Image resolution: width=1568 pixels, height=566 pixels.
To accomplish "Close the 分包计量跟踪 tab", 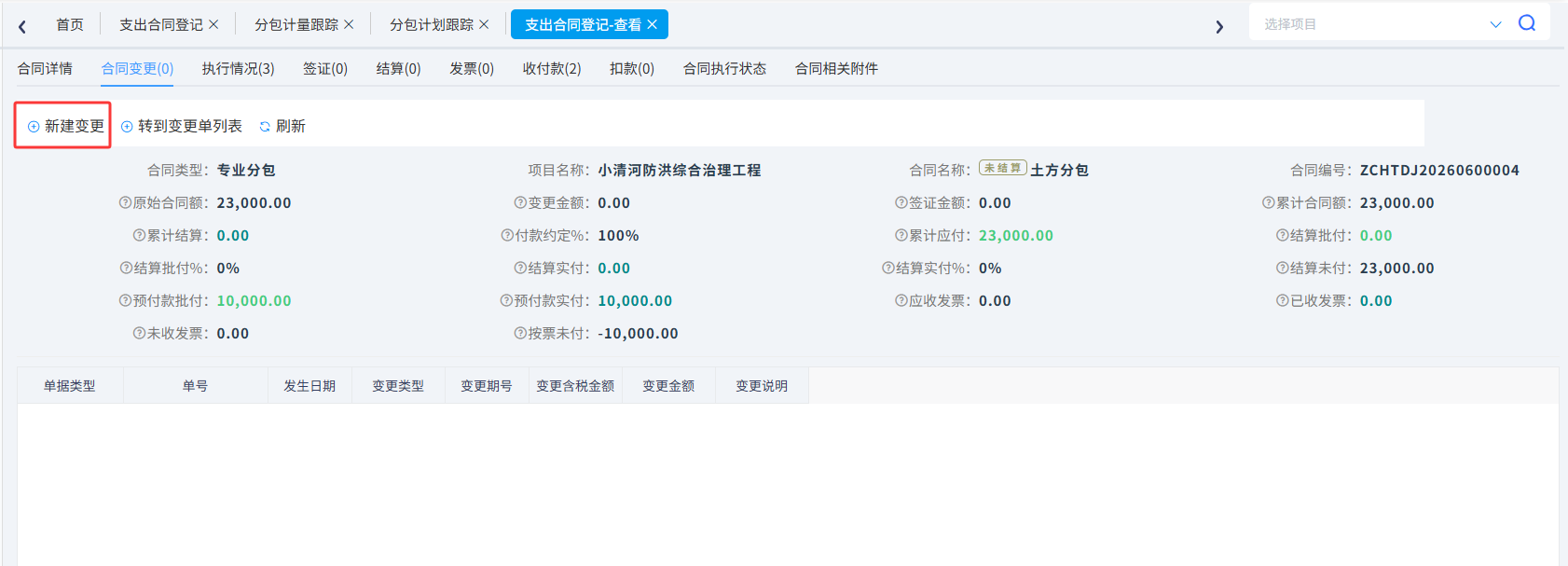I will [349, 24].
